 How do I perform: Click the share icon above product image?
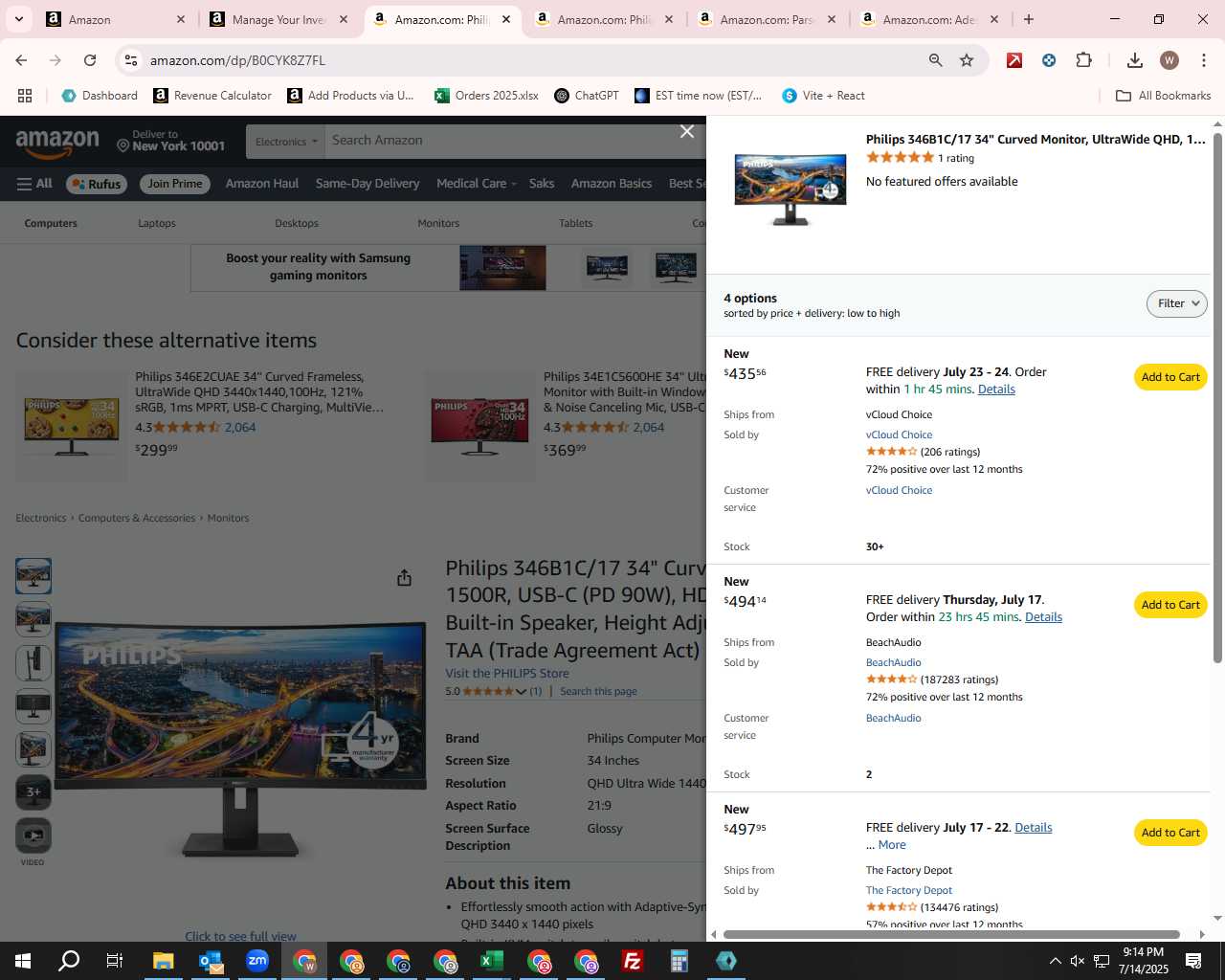coord(404,577)
